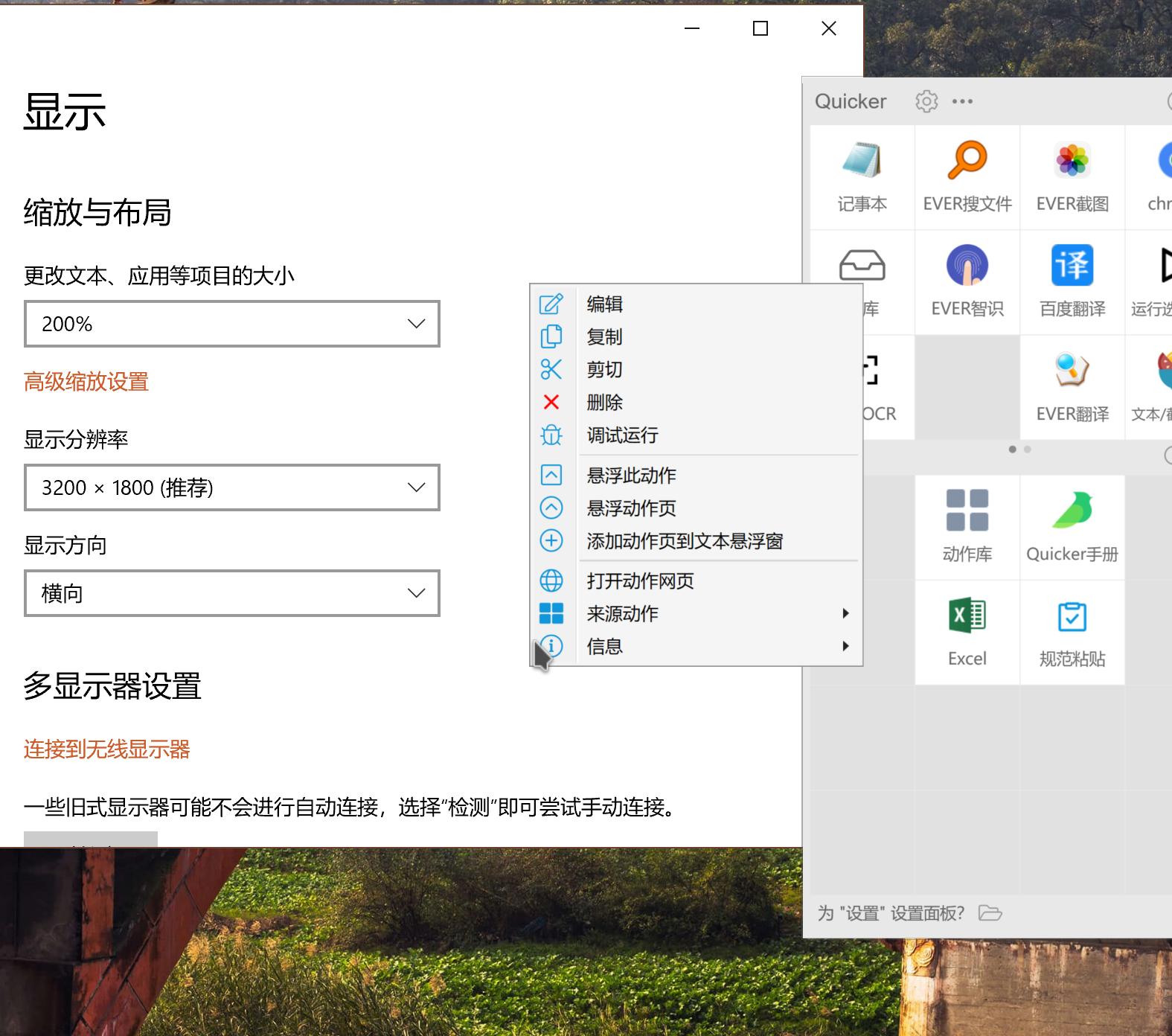Screen dimensions: 1172x1036
Task: Choose 悬浮动作页 from the context menu
Action: 697,508
